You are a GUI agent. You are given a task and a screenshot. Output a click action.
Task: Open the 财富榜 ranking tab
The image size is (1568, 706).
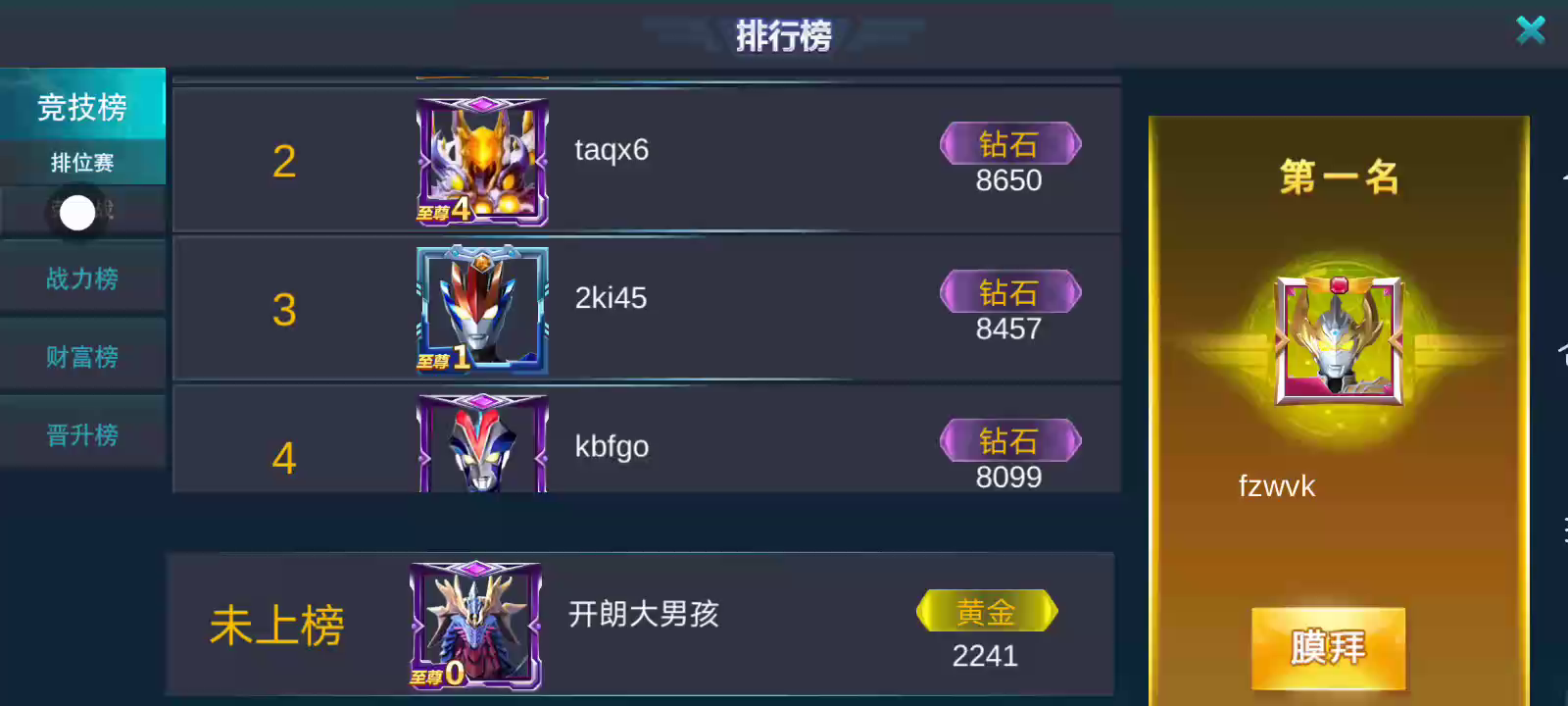[82, 357]
